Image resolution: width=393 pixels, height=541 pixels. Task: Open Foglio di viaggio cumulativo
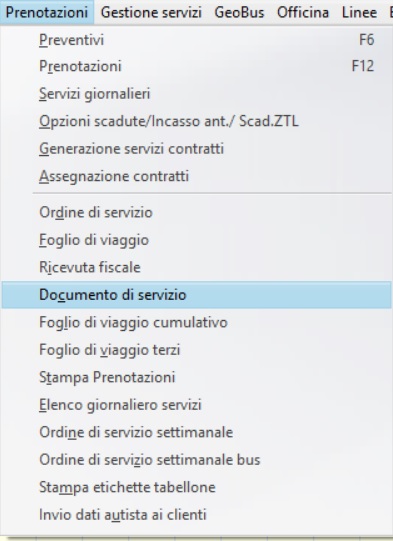pos(196,323)
